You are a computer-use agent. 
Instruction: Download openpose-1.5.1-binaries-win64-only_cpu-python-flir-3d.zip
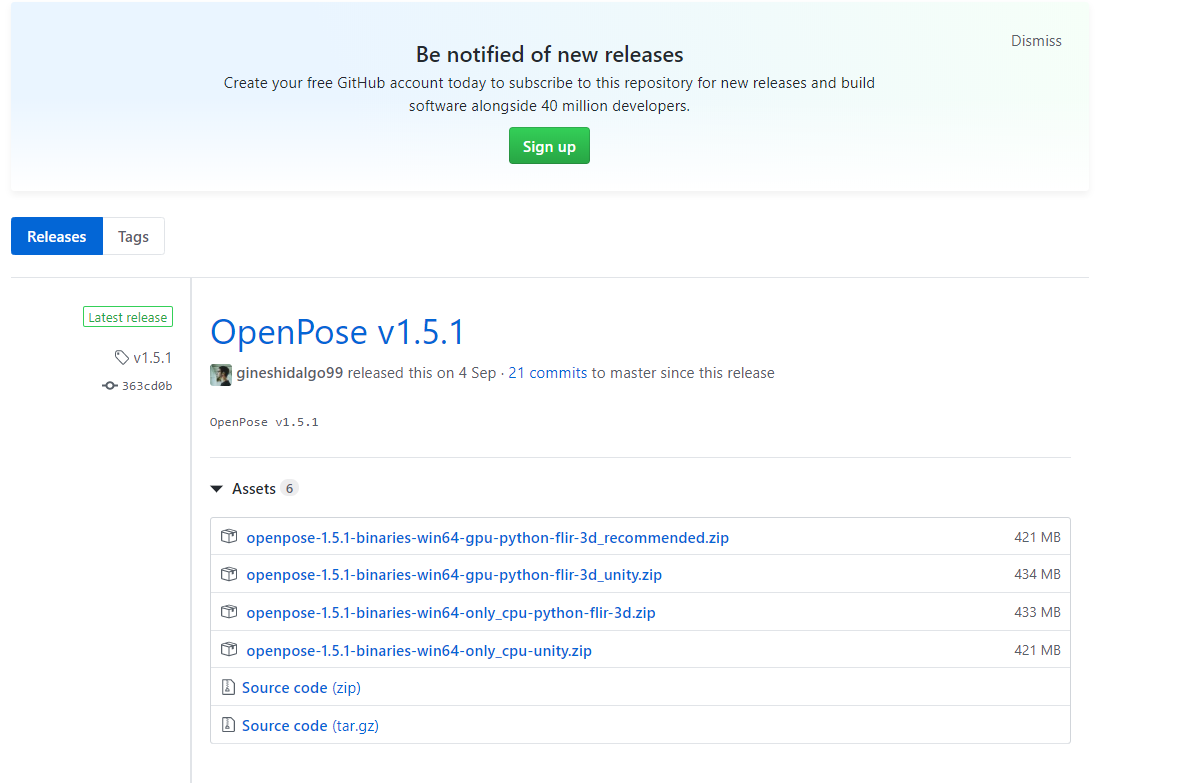pyautogui.click(x=451, y=612)
